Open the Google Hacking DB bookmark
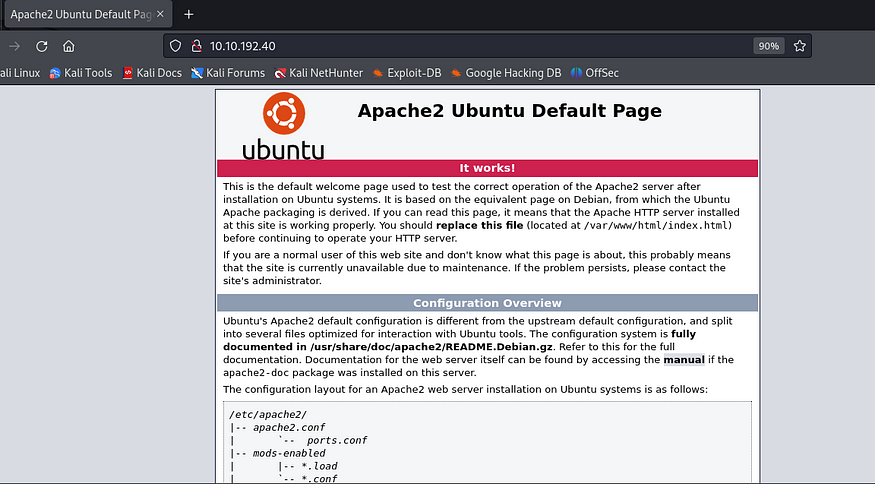This screenshot has height=484, width=875. click(x=506, y=73)
